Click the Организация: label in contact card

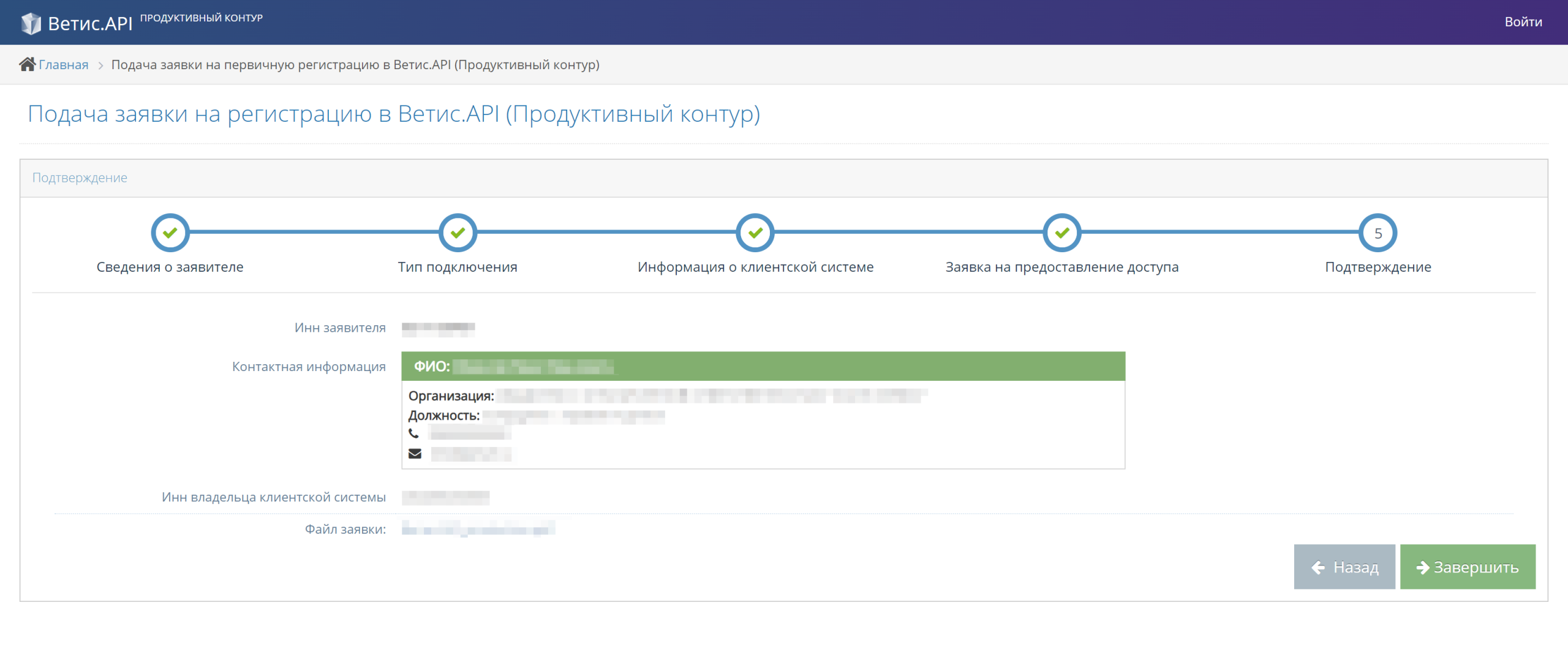pos(451,396)
